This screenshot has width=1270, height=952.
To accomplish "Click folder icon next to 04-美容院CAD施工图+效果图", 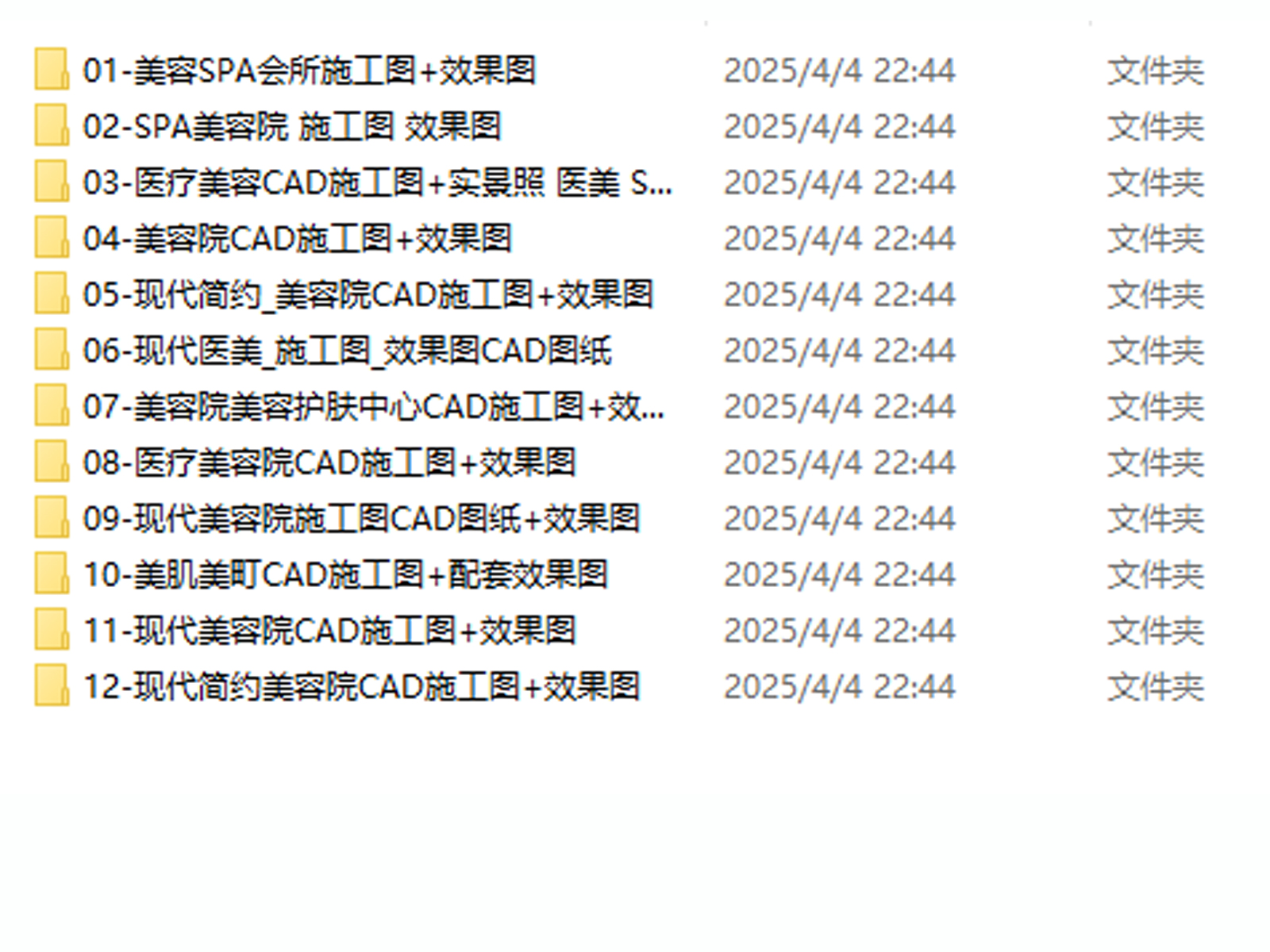I will (x=52, y=238).
